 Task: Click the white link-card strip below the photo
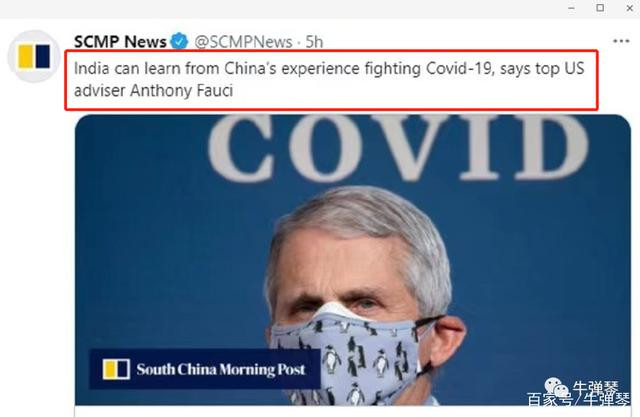pyautogui.click(x=353, y=411)
